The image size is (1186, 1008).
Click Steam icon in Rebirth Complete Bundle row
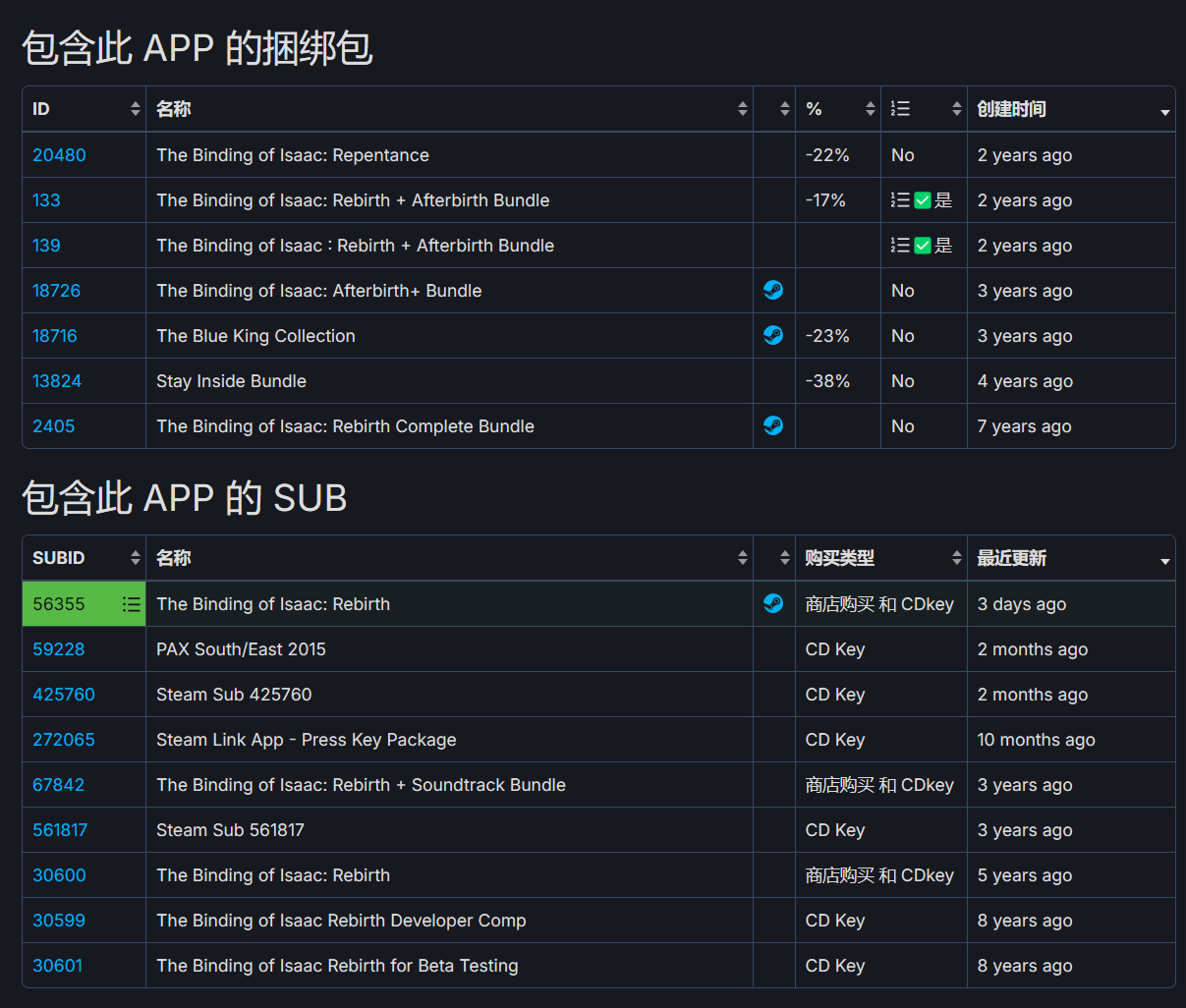[773, 425]
